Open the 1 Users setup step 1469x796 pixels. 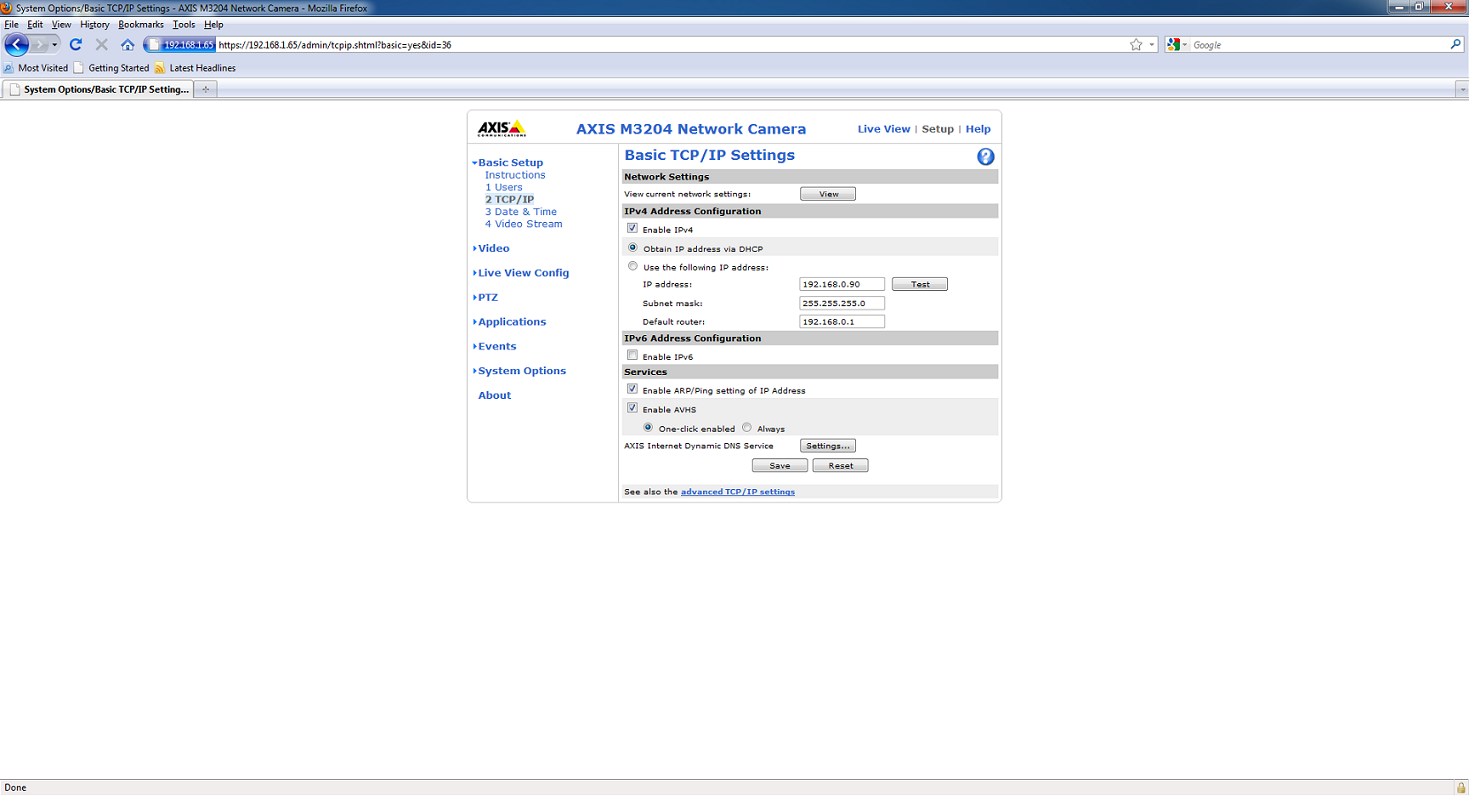(504, 187)
